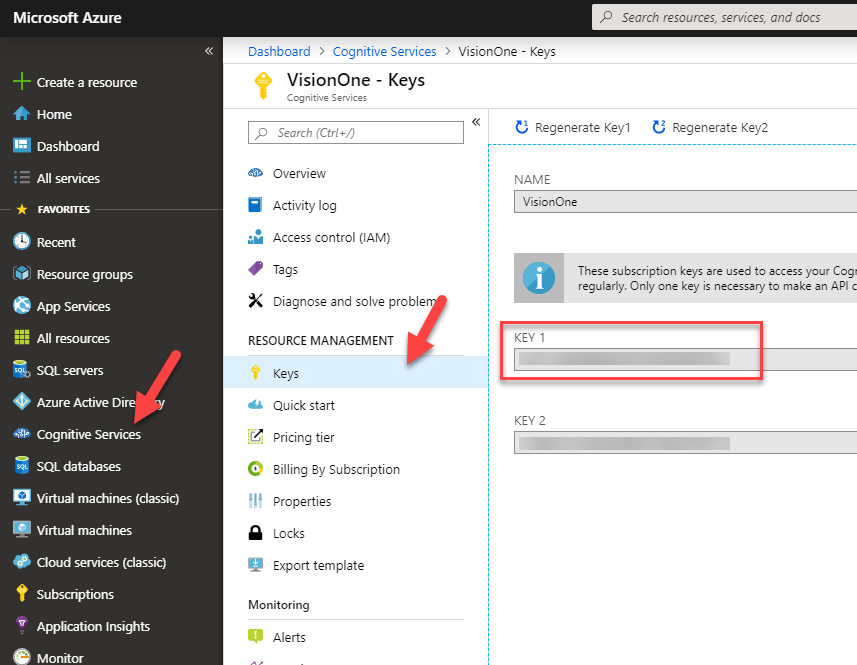Click the Application Insights lightbulb icon

21,626
